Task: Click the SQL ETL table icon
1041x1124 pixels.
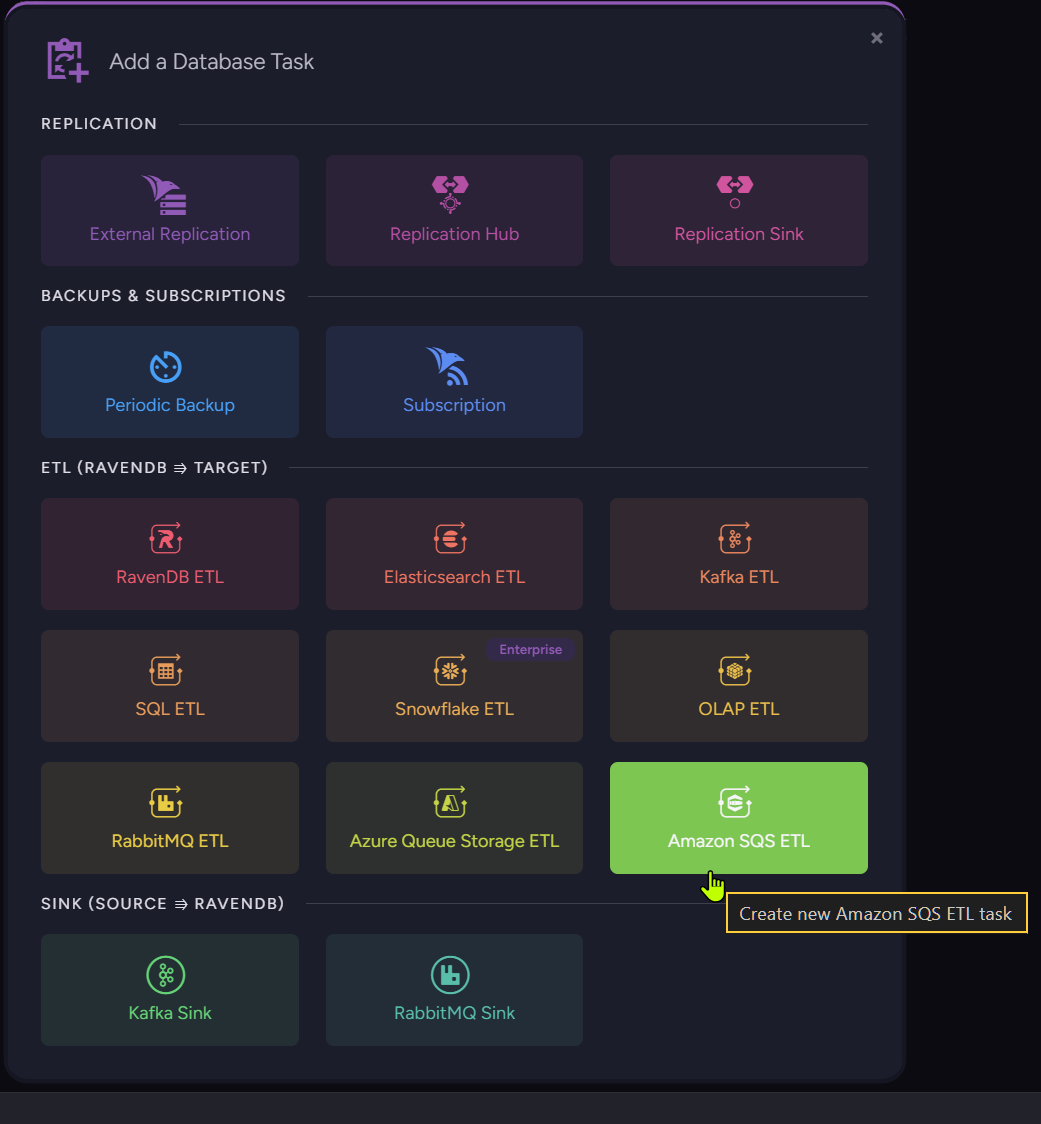Action: pyautogui.click(x=166, y=670)
